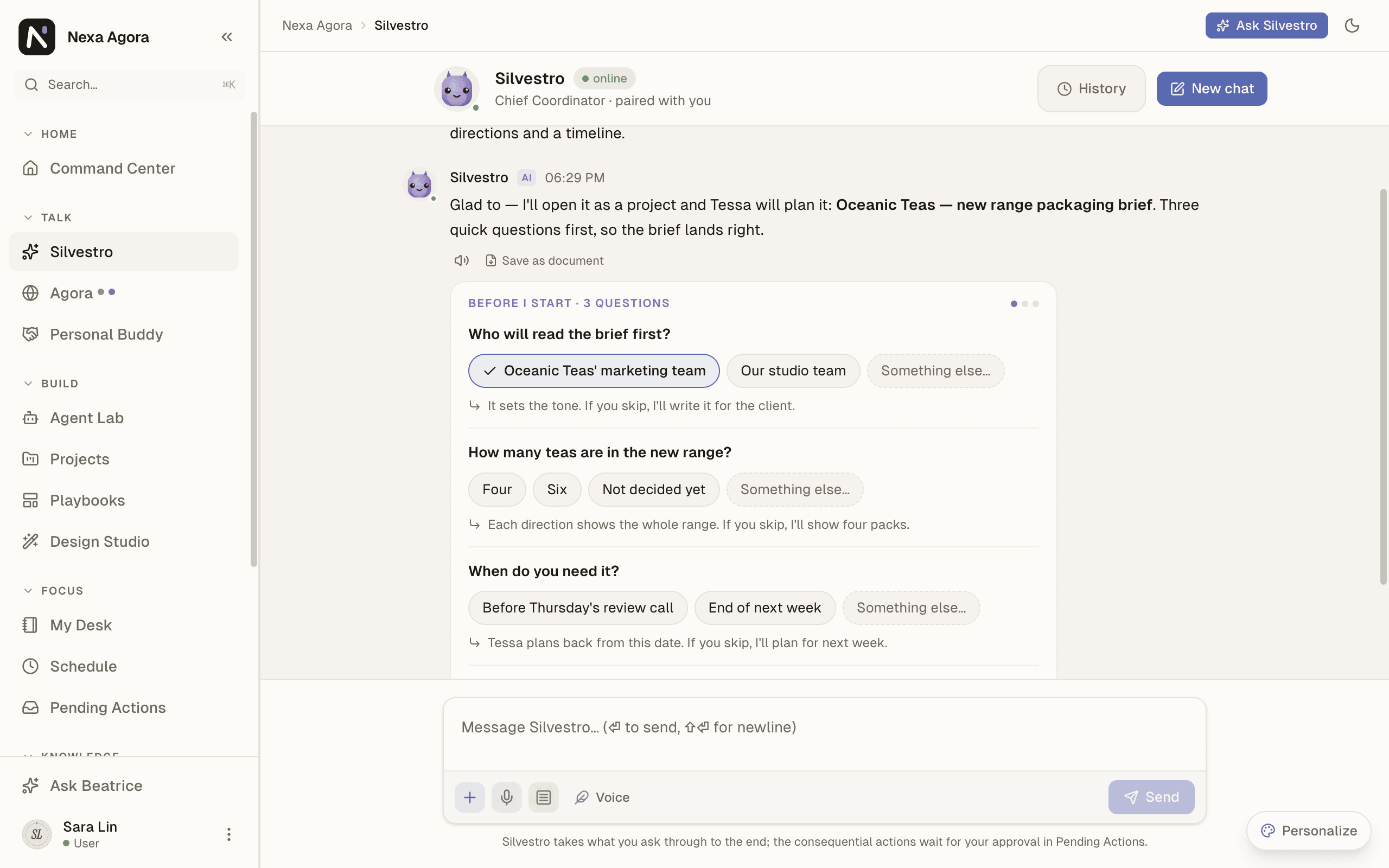Open Schedule in the sidebar
This screenshot has width=1389, height=868.
[123, 667]
